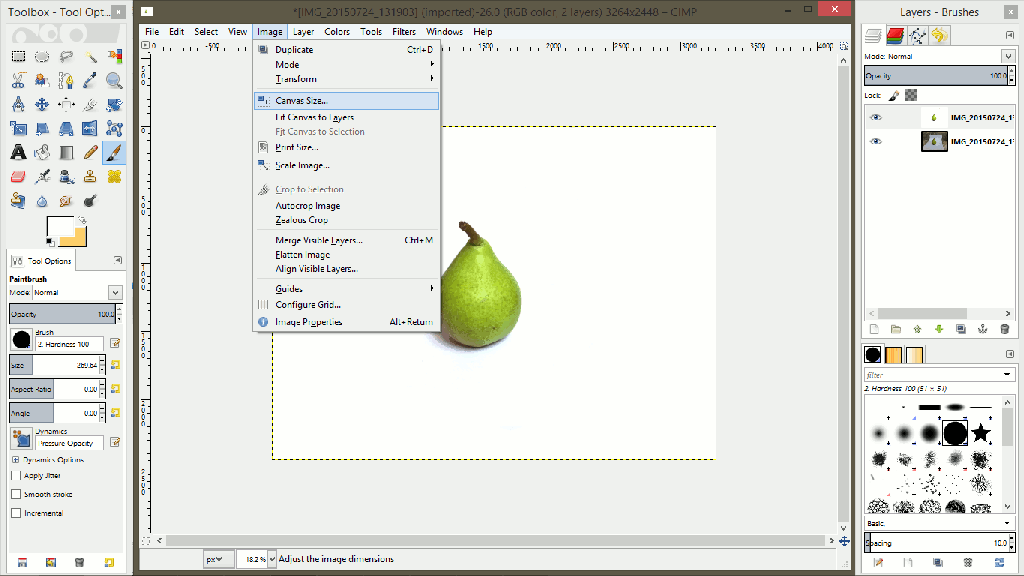The width and height of the screenshot is (1024, 576).
Task: Select the Color Picker tool
Action: [90, 81]
